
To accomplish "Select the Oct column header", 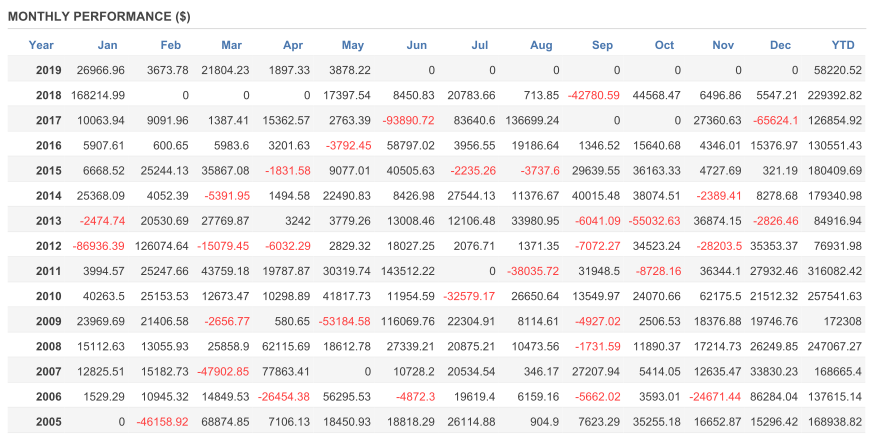I will [x=665, y=45].
